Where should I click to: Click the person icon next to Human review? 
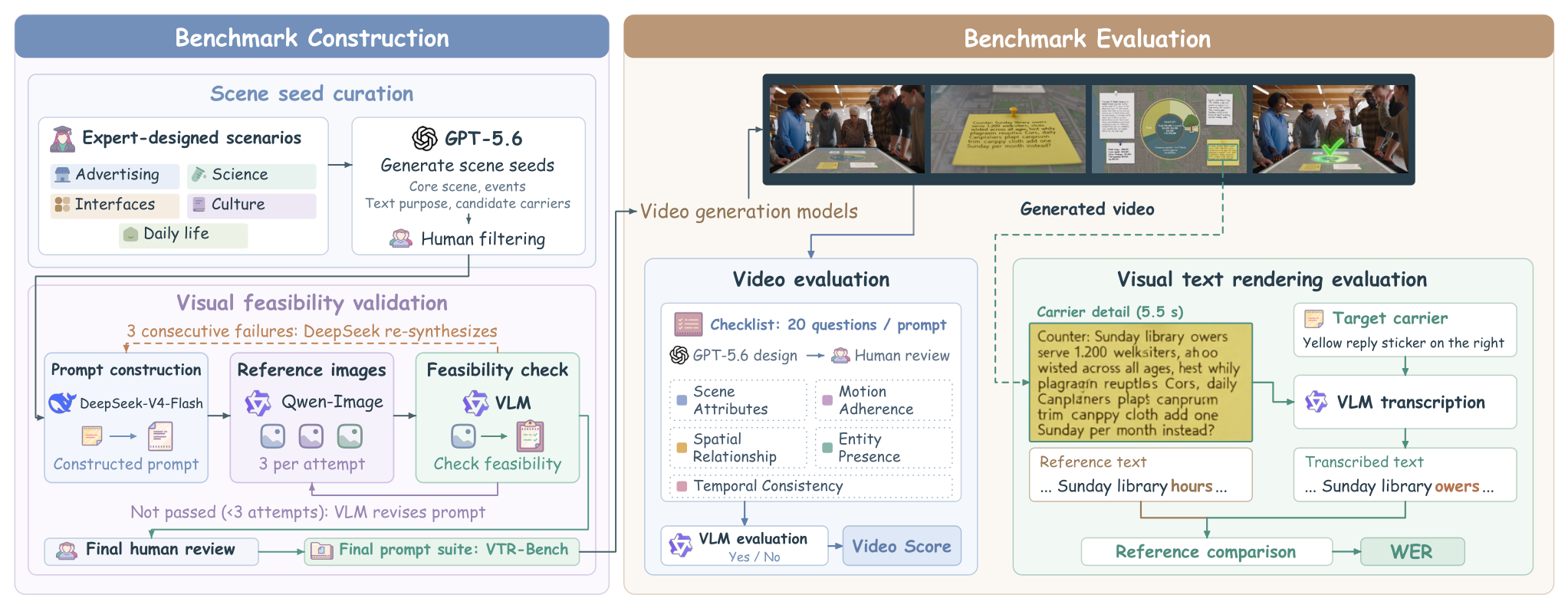pyautogui.click(x=840, y=355)
